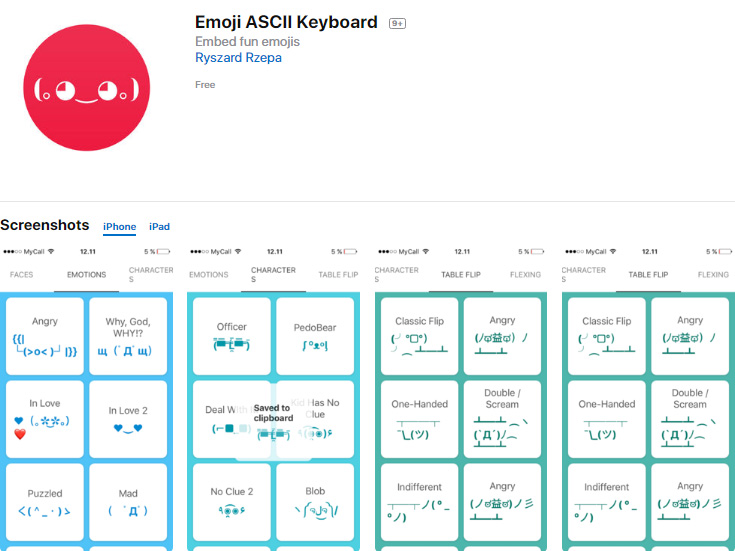This screenshot has height=551, width=735.
Task: Click the Free price label
Action: coord(205,85)
